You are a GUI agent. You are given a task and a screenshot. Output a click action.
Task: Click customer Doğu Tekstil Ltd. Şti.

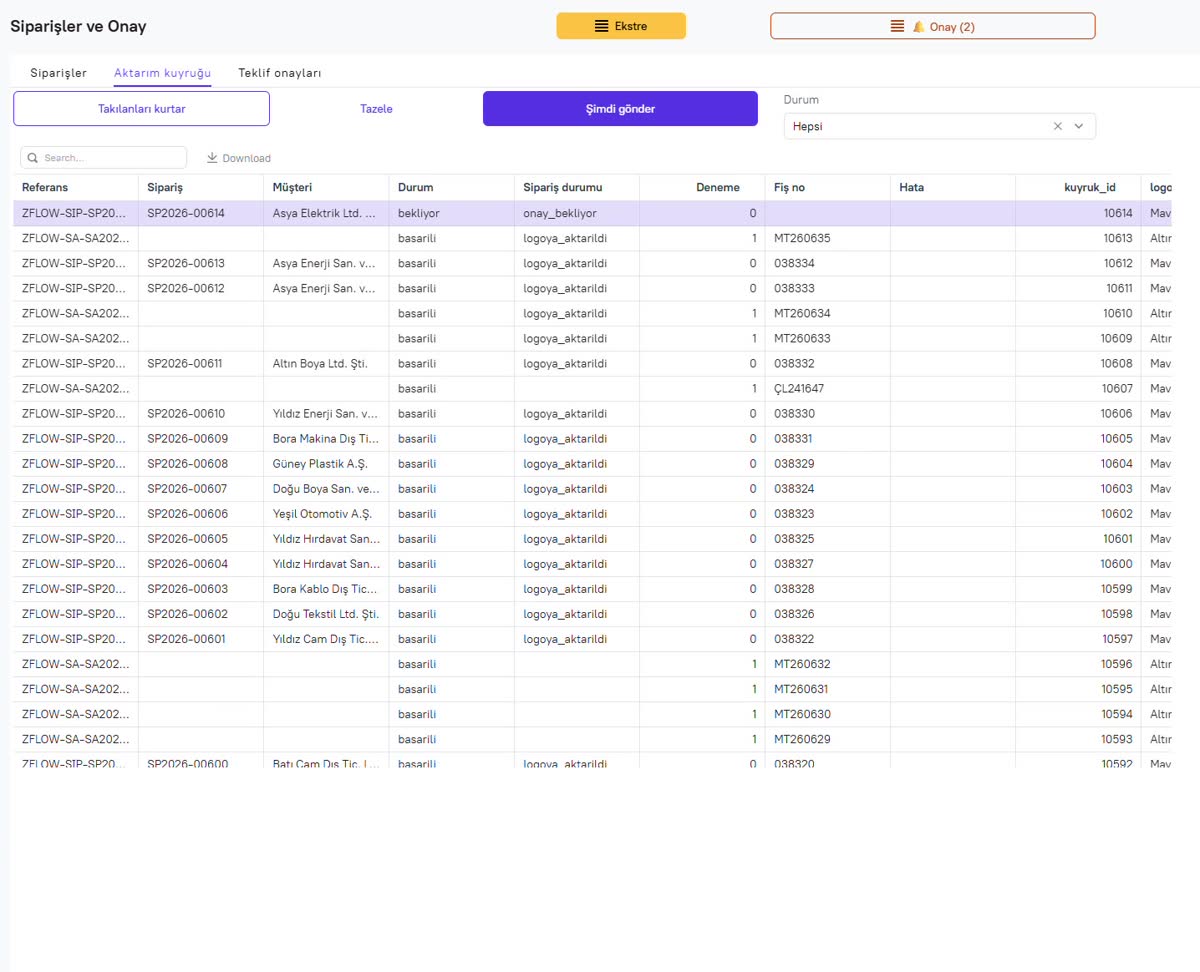326,613
